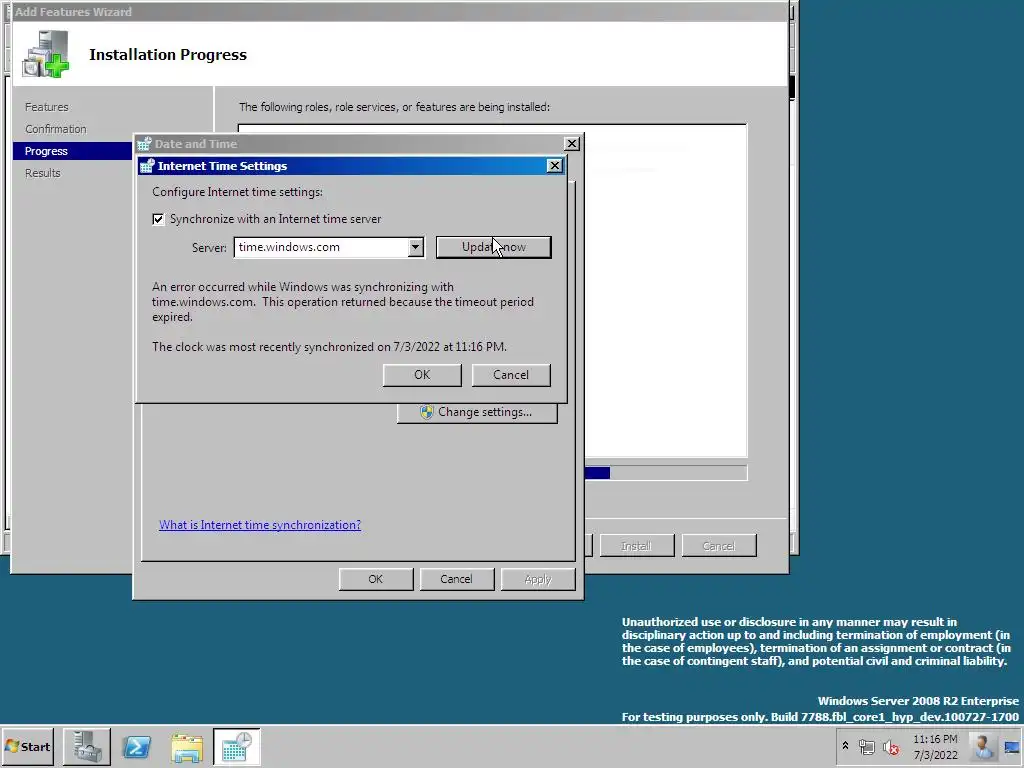The image size is (1024, 768).
Task: Close the Date and Time window
Action: tap(571, 144)
